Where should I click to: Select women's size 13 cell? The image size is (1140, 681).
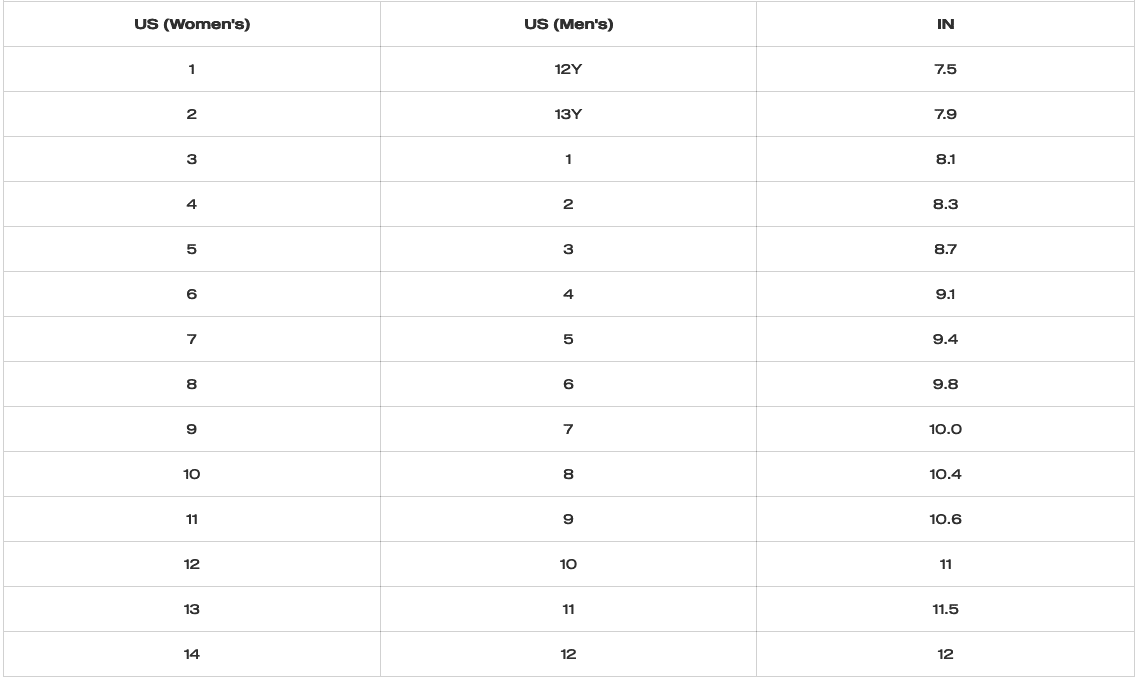coord(192,609)
